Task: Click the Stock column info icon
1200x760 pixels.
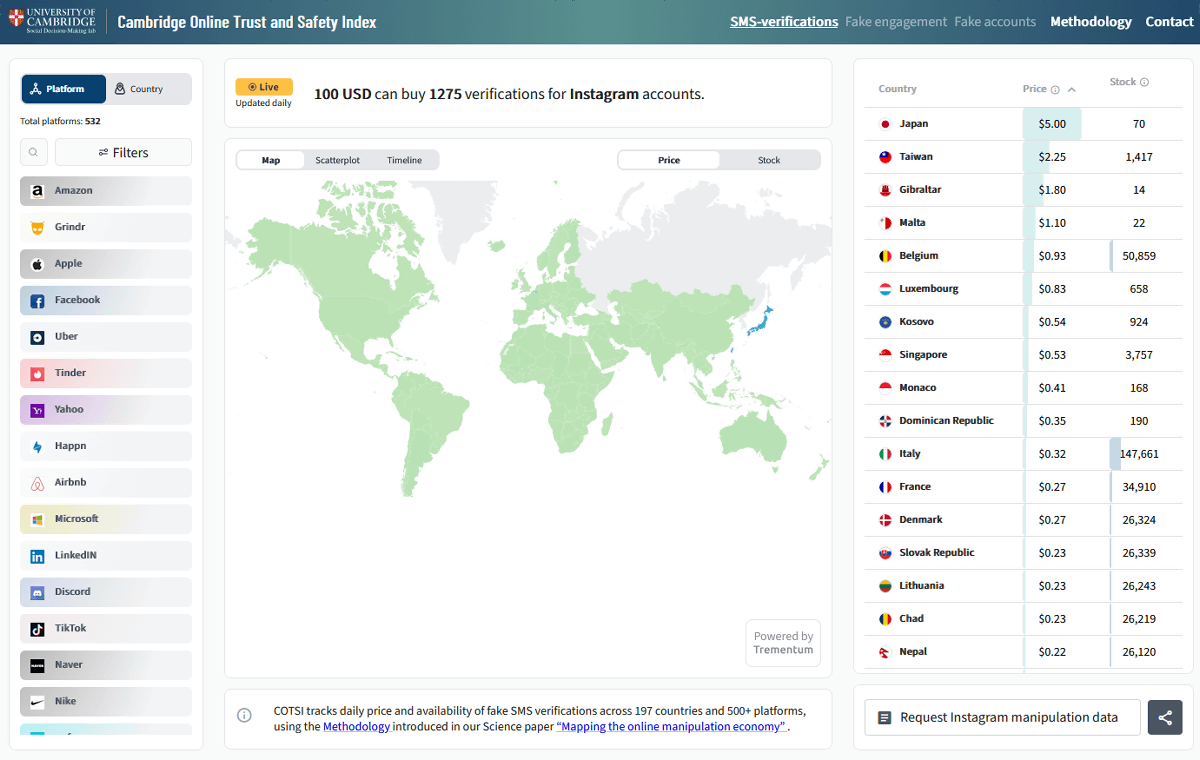Action: (x=1144, y=82)
